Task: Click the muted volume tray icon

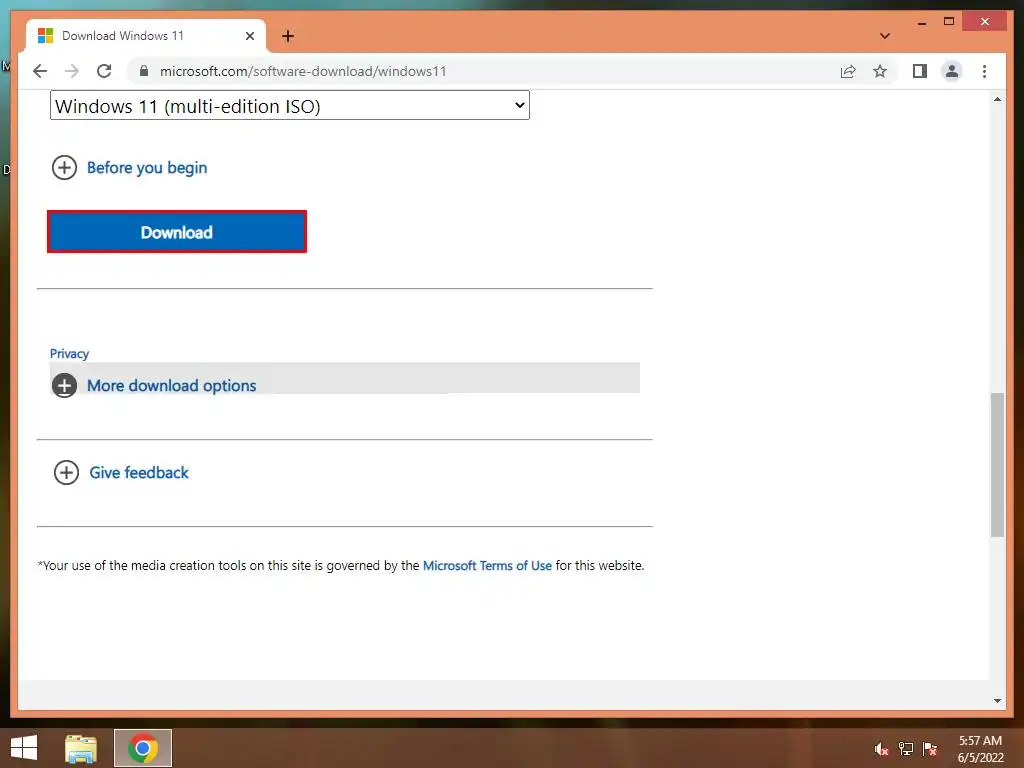Action: pyautogui.click(x=881, y=749)
